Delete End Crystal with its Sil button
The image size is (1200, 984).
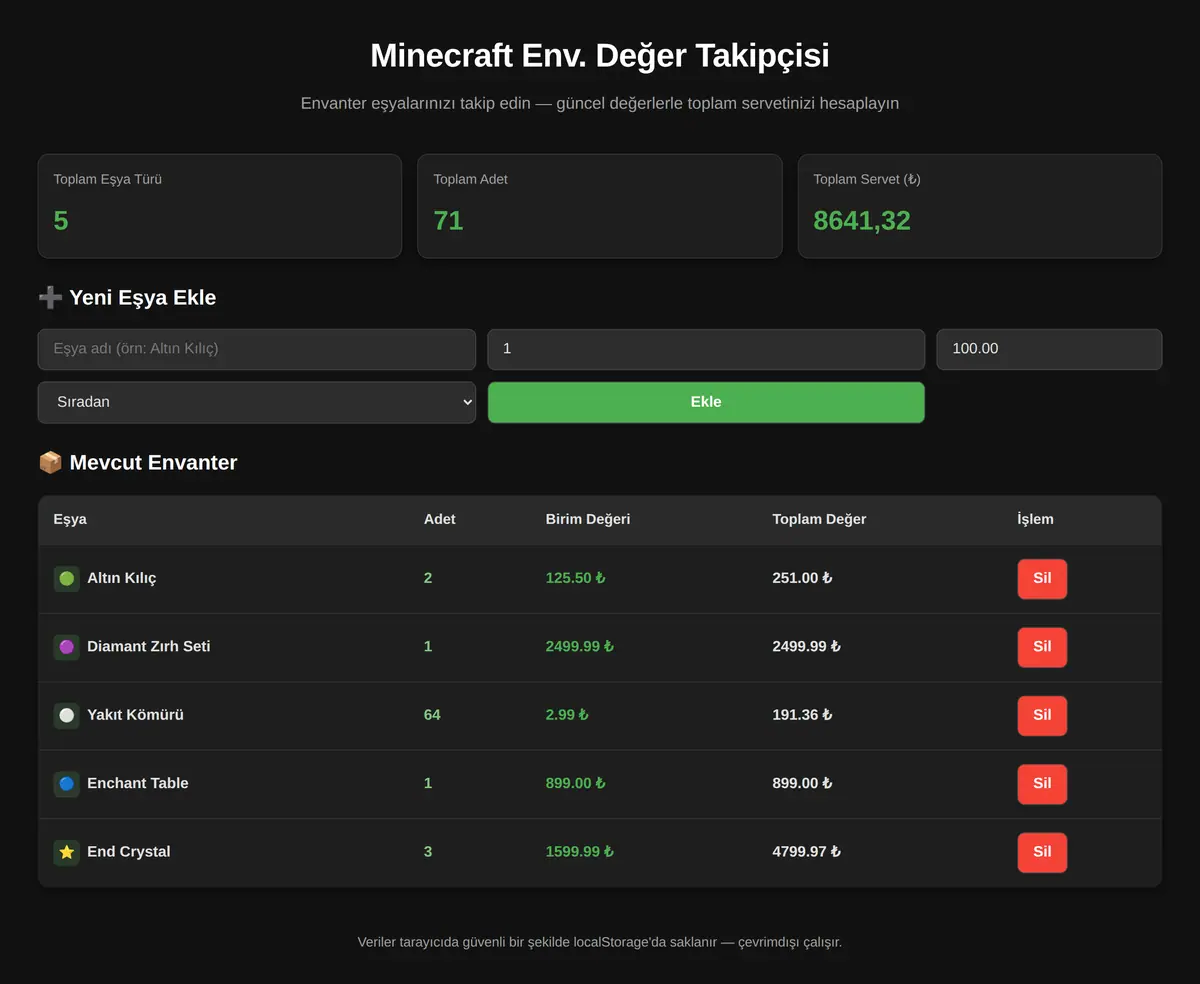coord(1042,853)
